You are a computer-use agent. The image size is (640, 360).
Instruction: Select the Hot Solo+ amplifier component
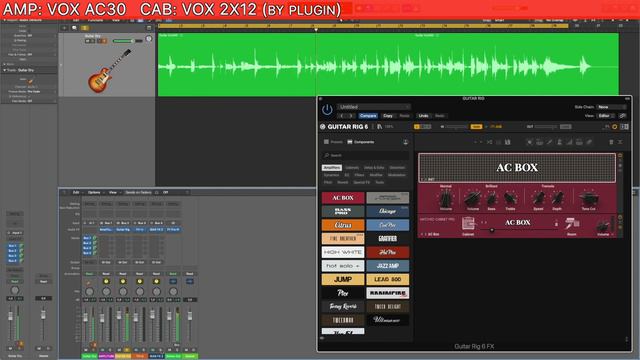pyautogui.click(x=343, y=266)
